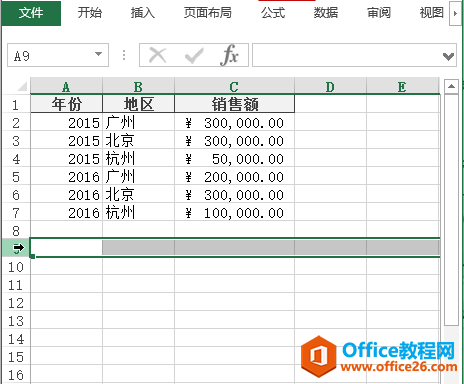The width and height of the screenshot is (464, 384).
Task: Click cell C5 showing ¥200,000.00
Action: (x=234, y=176)
